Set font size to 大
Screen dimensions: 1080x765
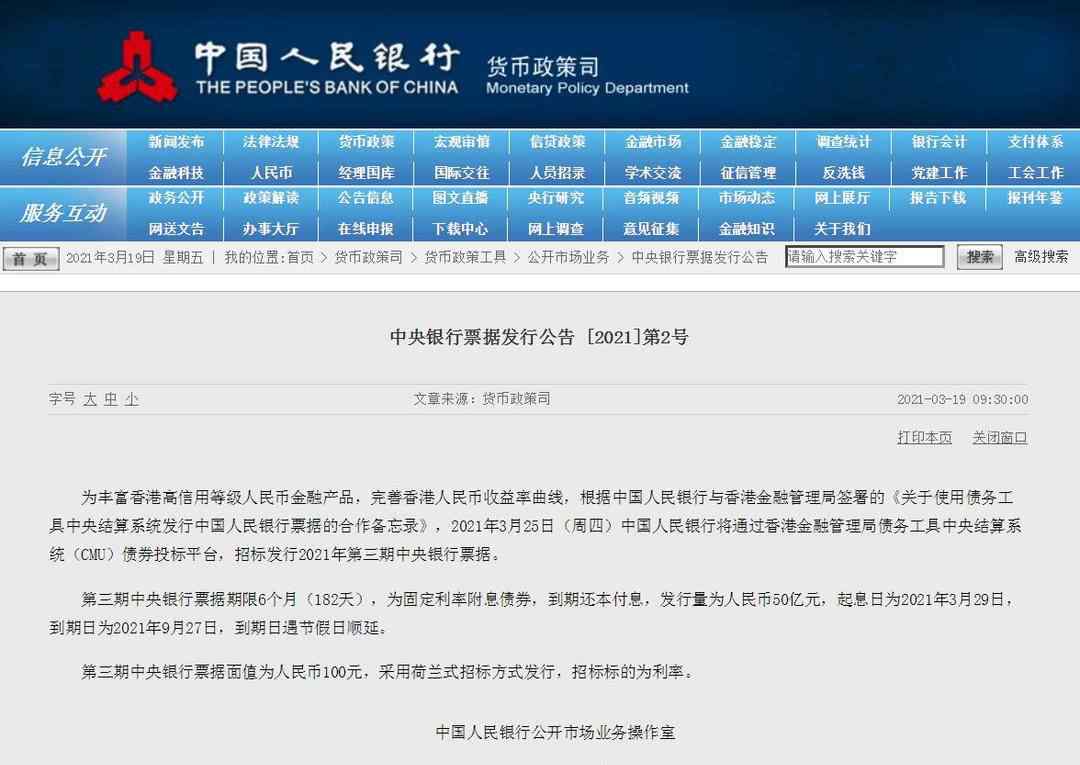coord(90,399)
